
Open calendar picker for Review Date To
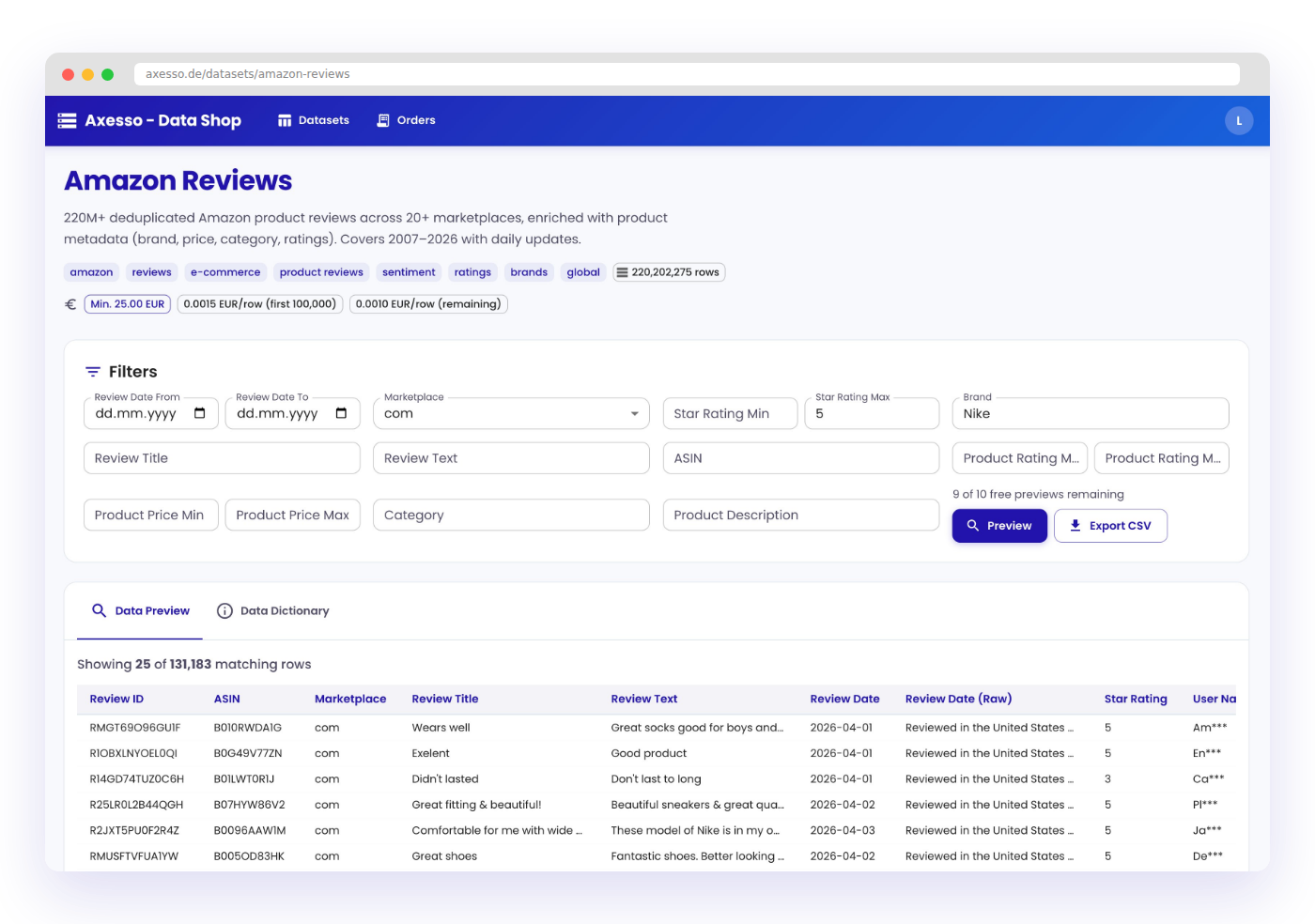341,413
